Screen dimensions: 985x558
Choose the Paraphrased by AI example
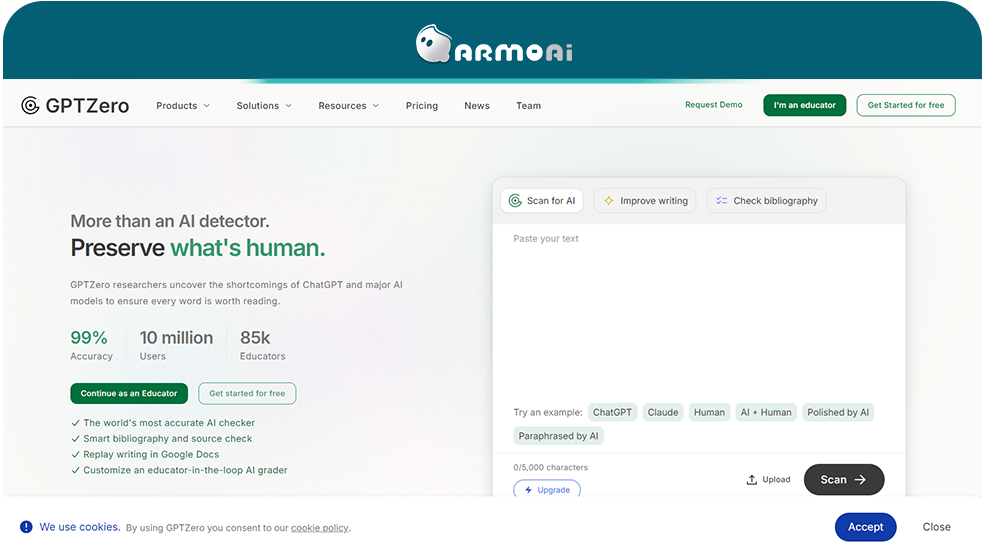(x=559, y=436)
